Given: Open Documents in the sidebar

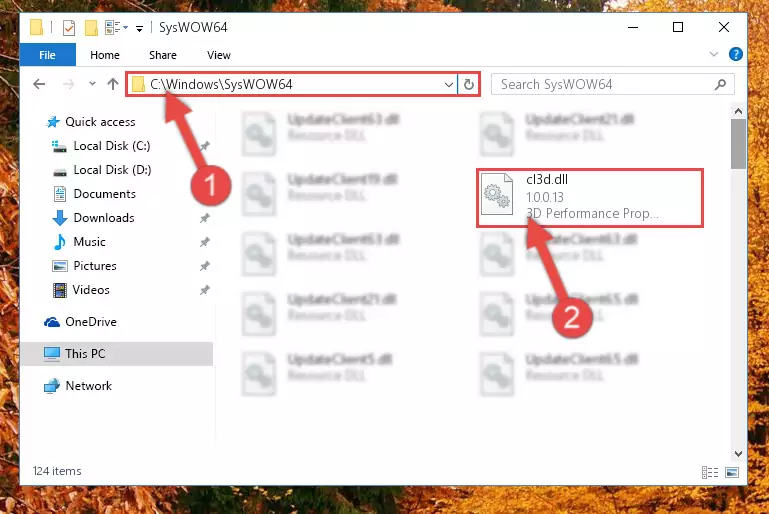Looking at the screenshot, I should pyautogui.click(x=104, y=194).
